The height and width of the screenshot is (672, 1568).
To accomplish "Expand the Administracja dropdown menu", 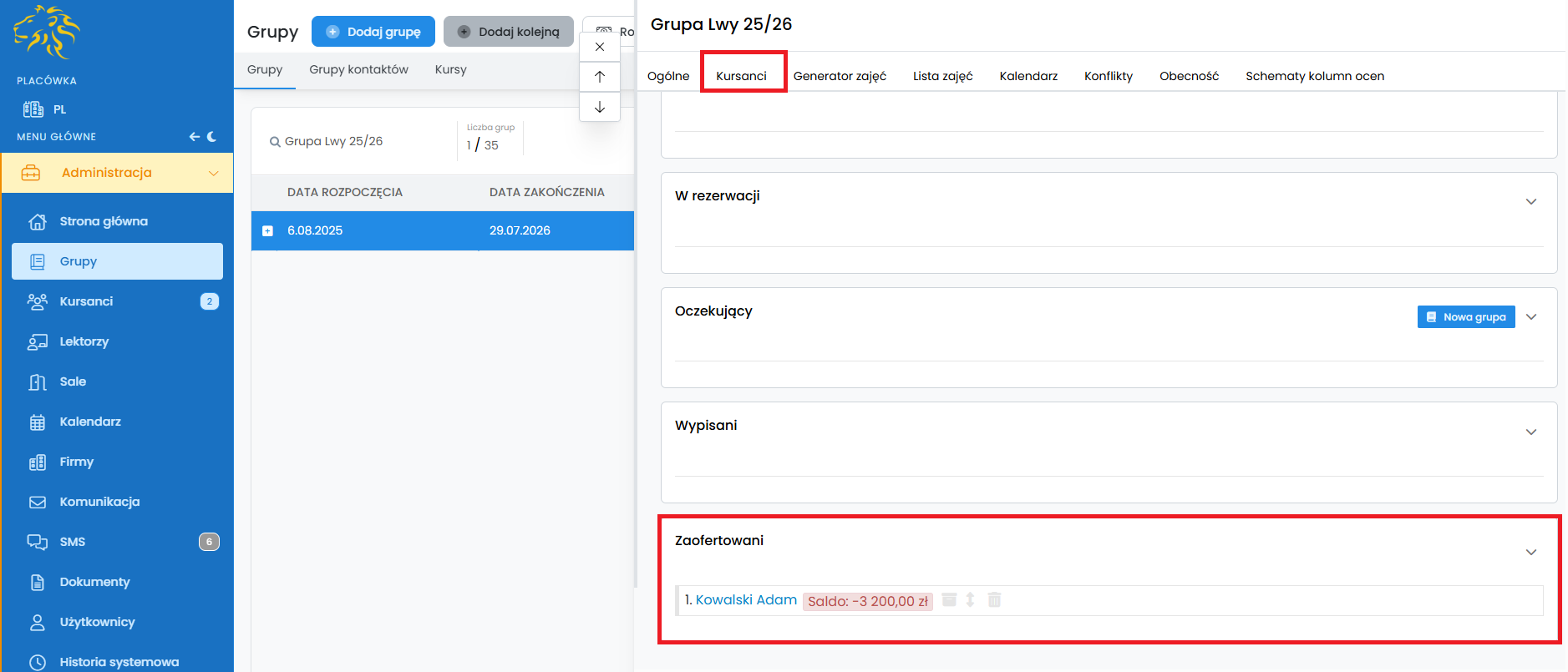I will point(213,173).
